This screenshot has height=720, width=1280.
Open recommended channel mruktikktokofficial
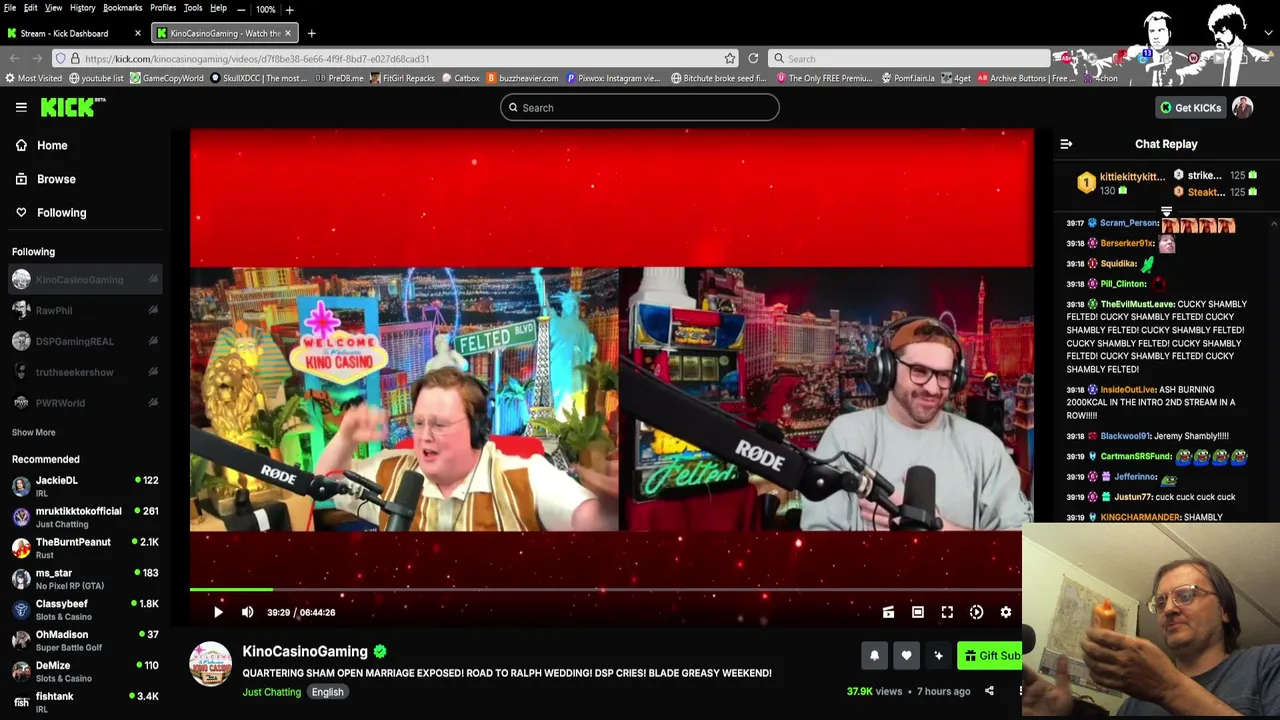[85, 517]
